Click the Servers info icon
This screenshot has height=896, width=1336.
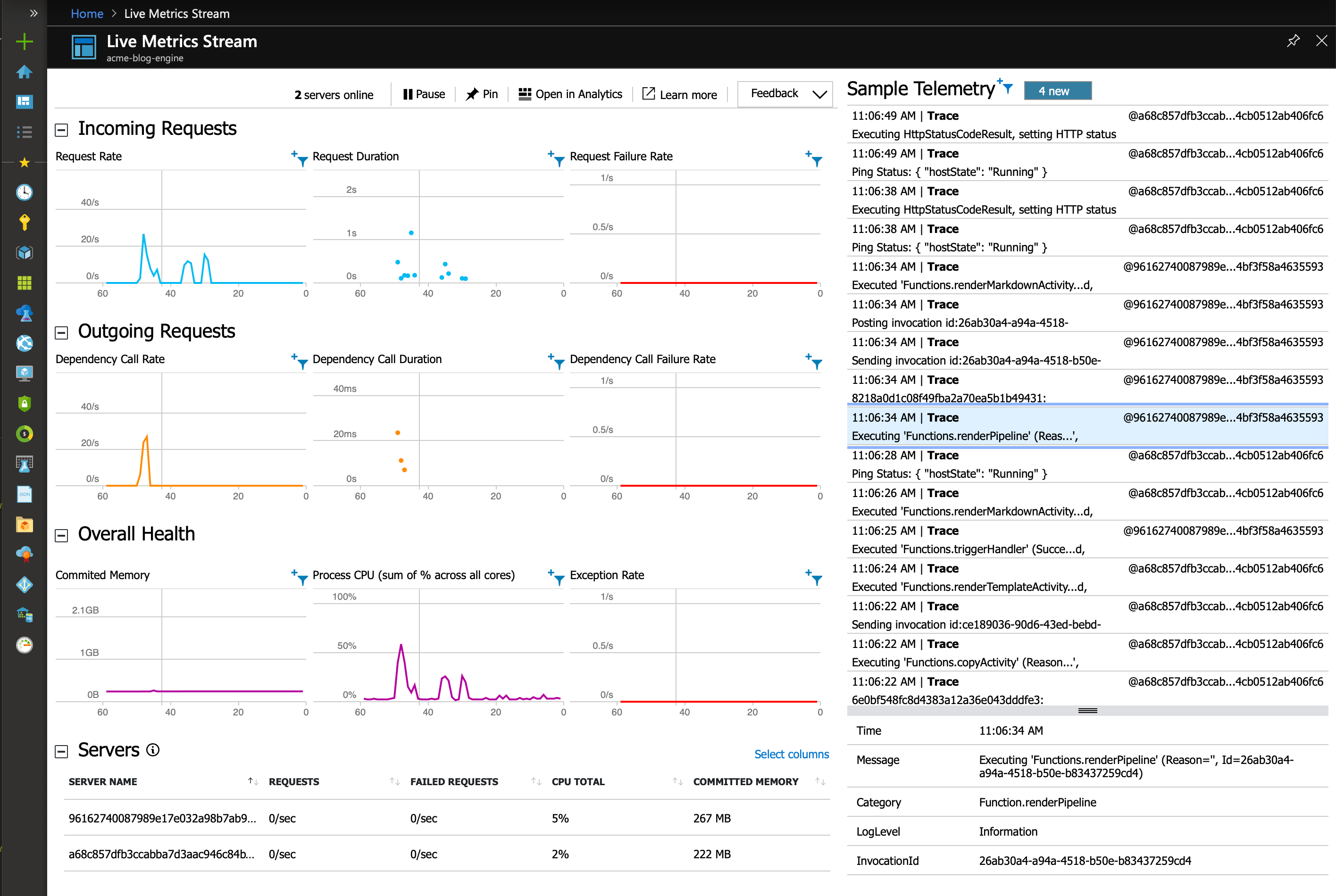pyautogui.click(x=153, y=750)
